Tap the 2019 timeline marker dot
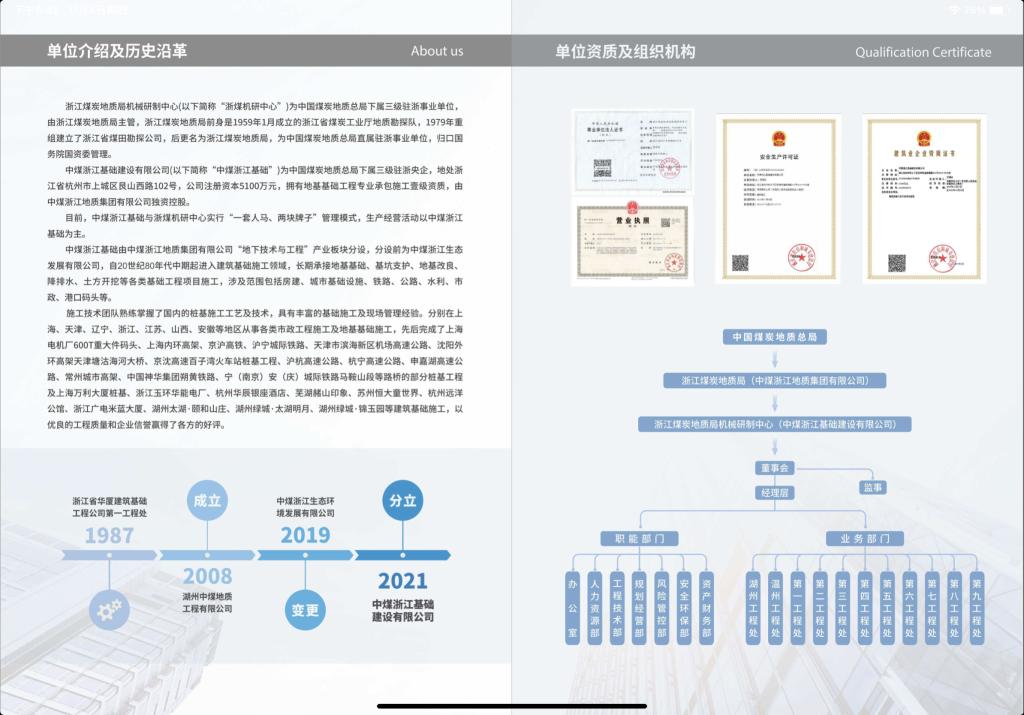 click(x=305, y=555)
